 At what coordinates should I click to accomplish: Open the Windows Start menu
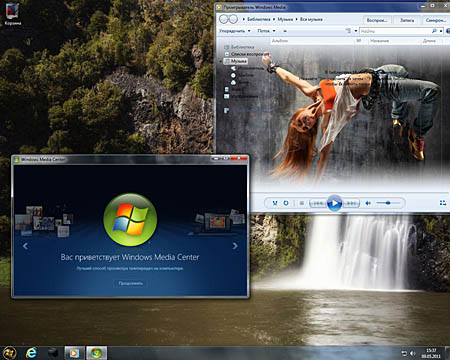tap(9, 352)
